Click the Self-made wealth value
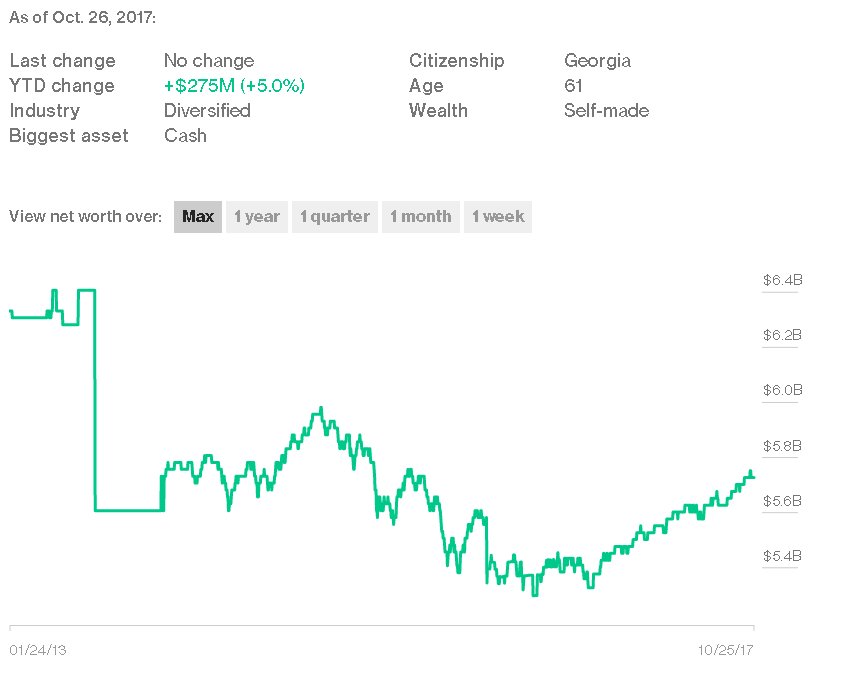The height and width of the screenshot is (681, 851). (606, 111)
